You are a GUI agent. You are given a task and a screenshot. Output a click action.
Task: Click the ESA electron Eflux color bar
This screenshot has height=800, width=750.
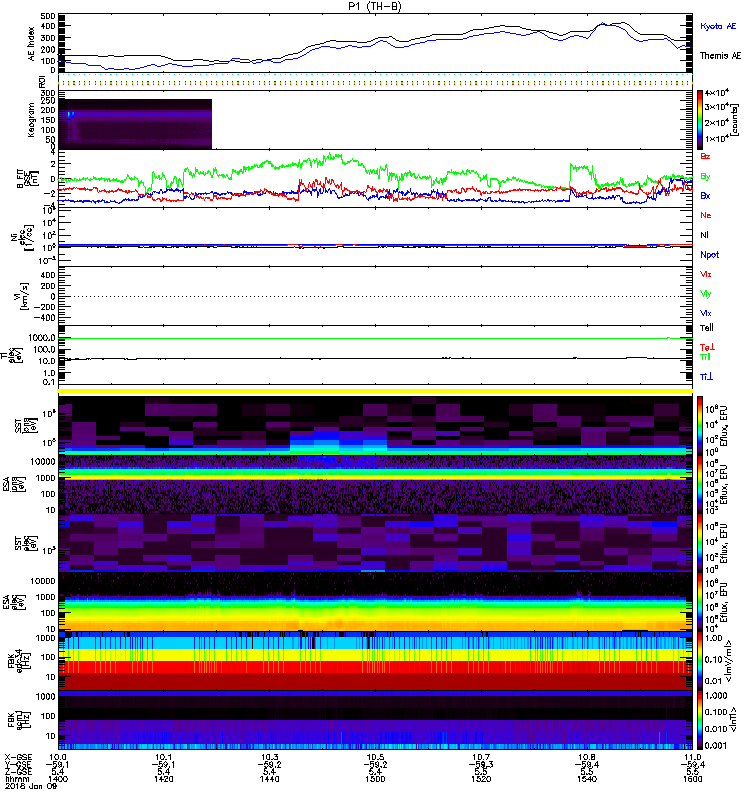(700, 602)
